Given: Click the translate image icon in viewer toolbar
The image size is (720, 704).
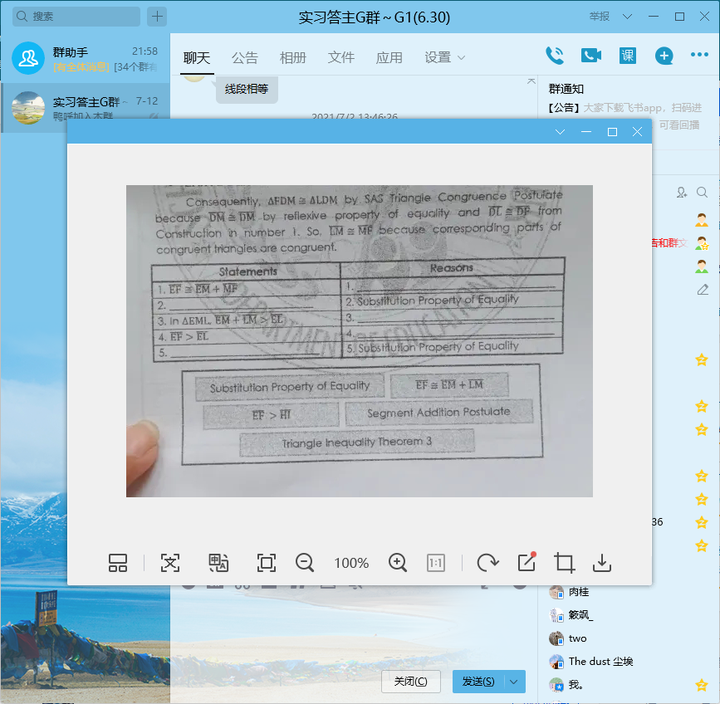Looking at the screenshot, I should click(218, 563).
